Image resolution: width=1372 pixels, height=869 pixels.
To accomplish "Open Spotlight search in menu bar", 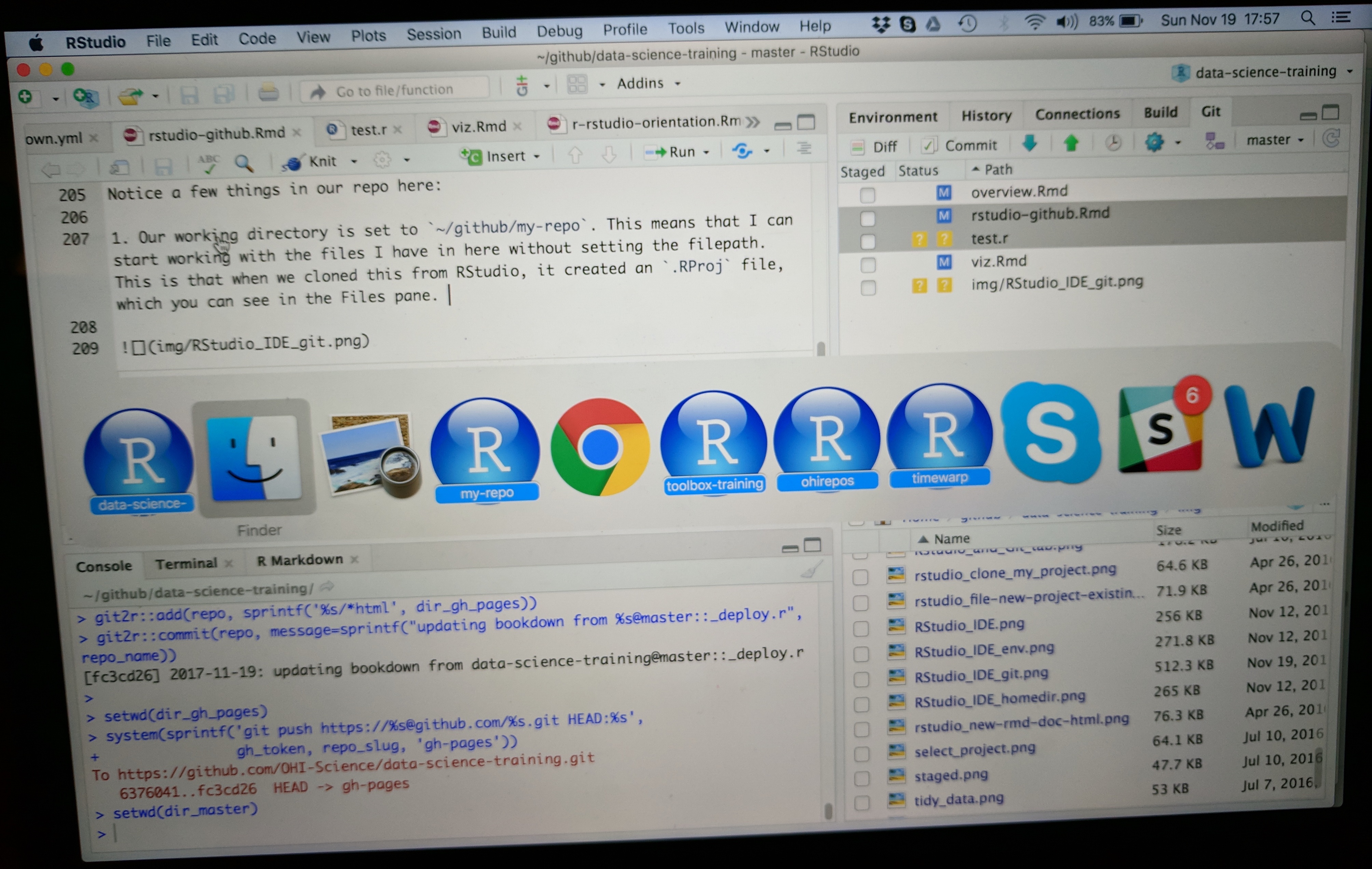I will pyautogui.click(x=1308, y=18).
